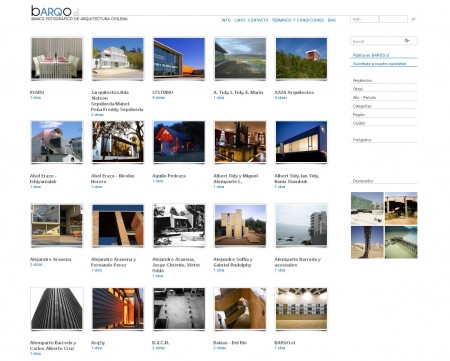Viewport: 450px width, 361px height.
Task: Open the B.V.C.H. black-and-white thumbnail
Action: point(179,309)
